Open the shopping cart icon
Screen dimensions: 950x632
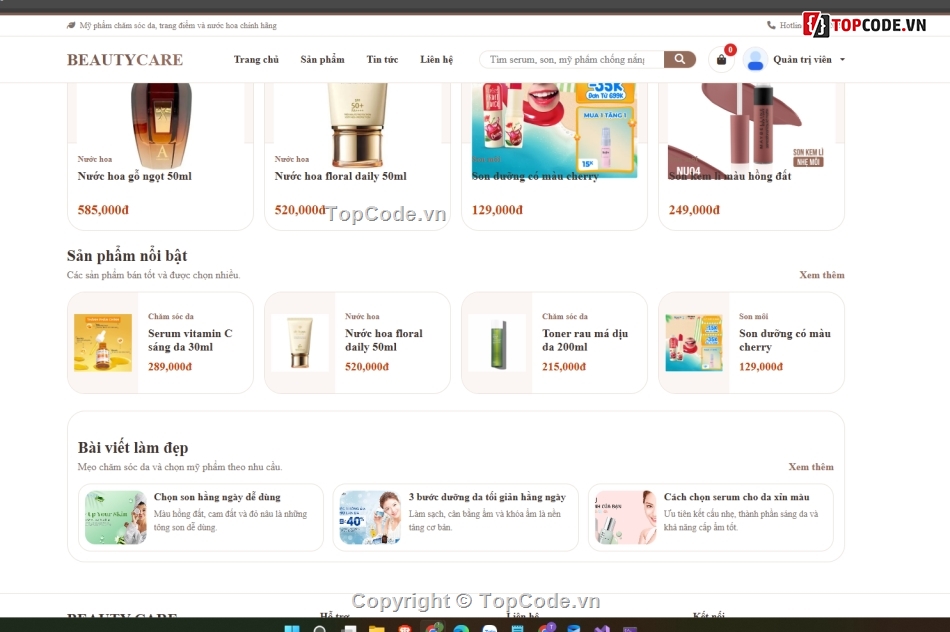[x=721, y=59]
